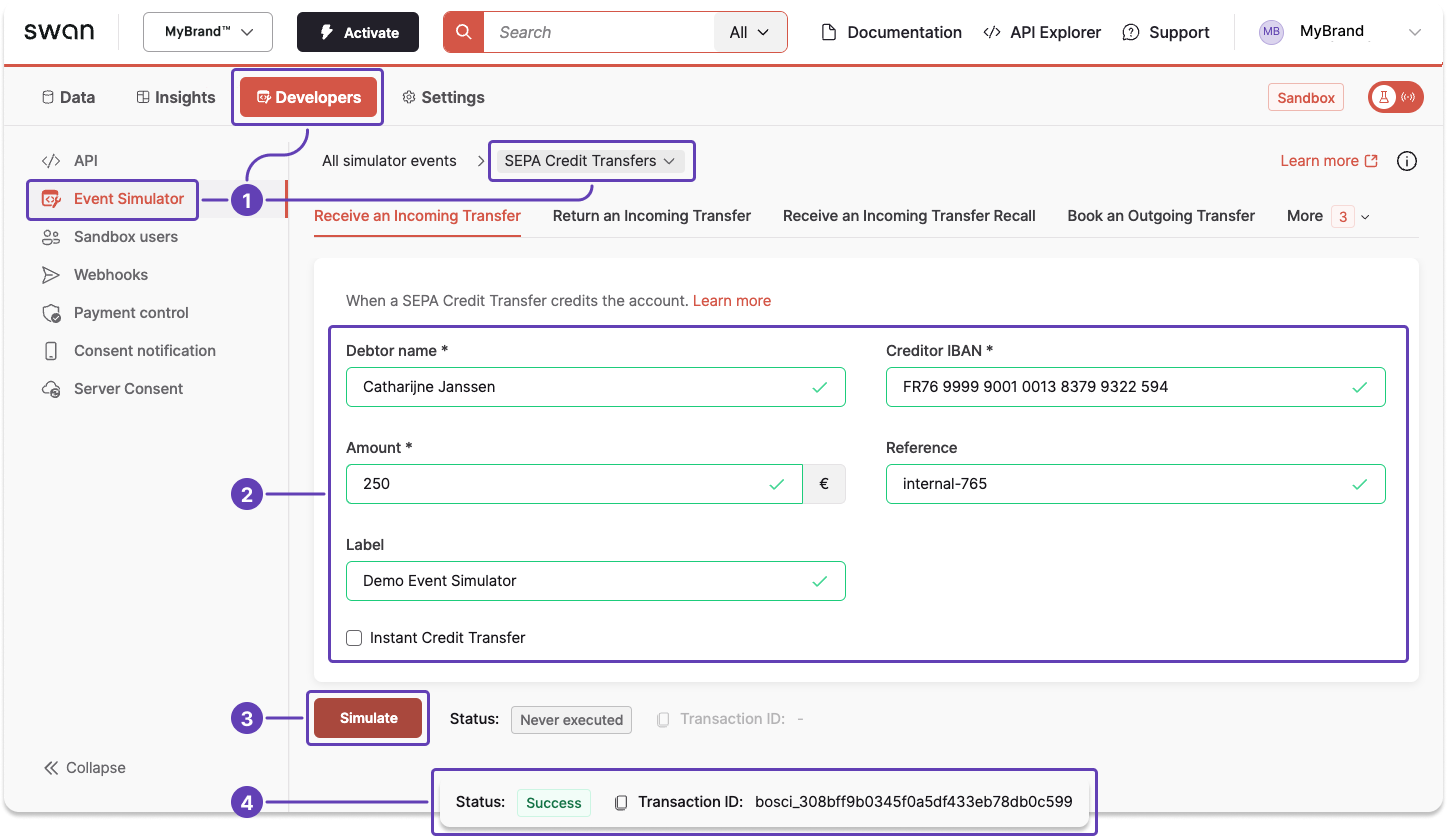The height and width of the screenshot is (836, 1447).
Task: Click the Consent notification sidebar icon
Action: [50, 350]
